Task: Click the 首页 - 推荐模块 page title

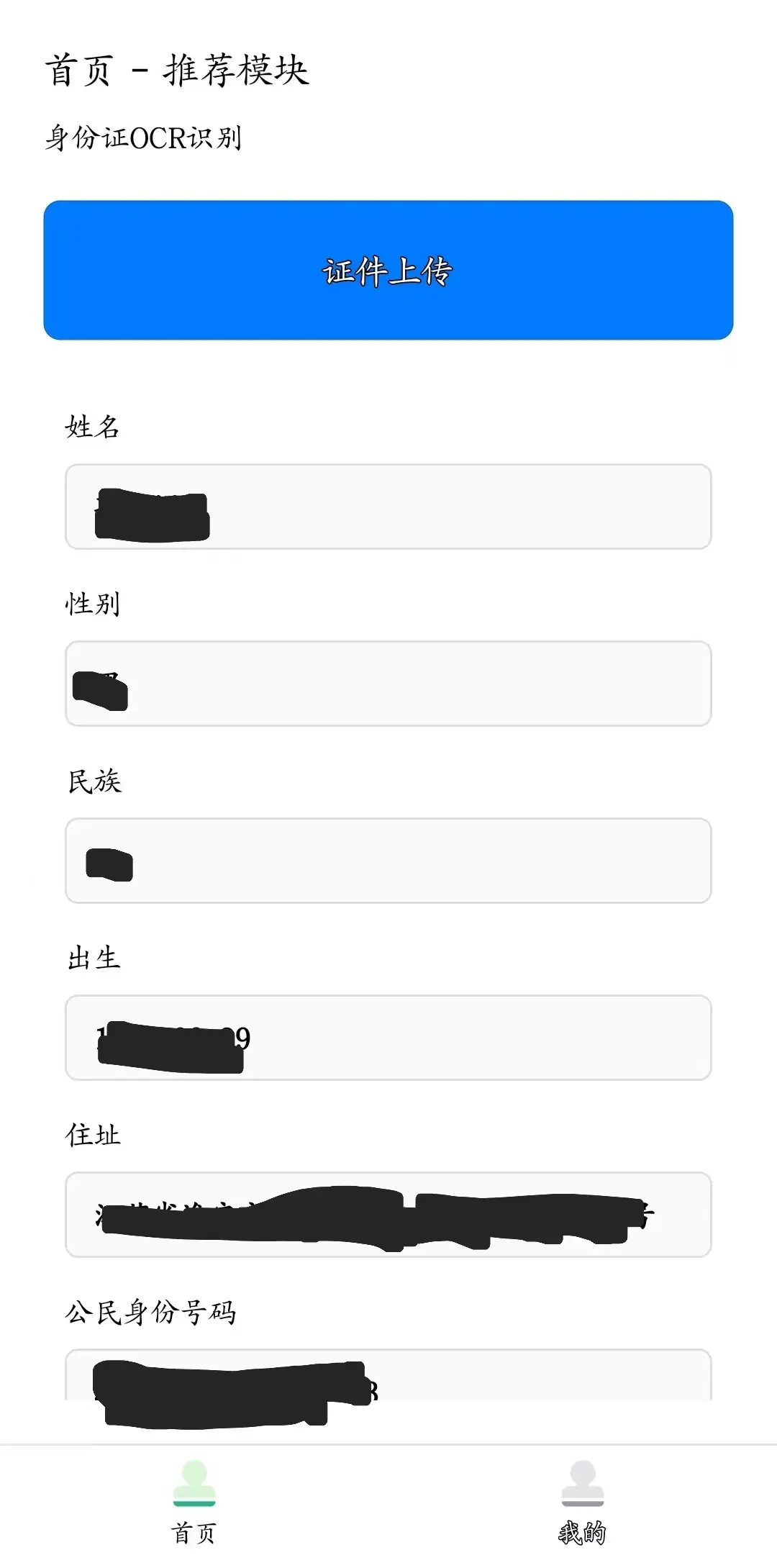Action: [177, 71]
